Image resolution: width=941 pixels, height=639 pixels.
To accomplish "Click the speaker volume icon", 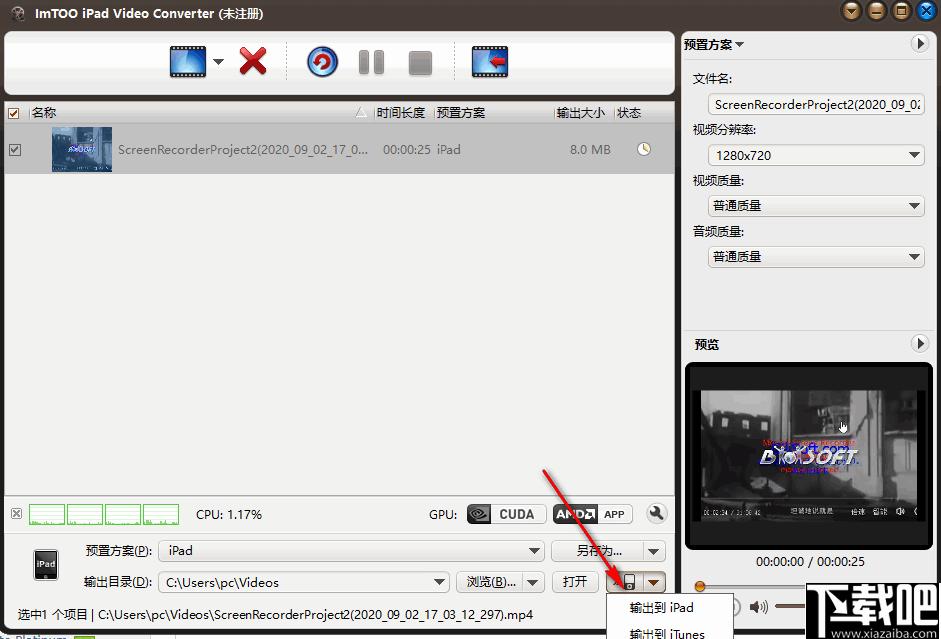I will click(x=759, y=607).
